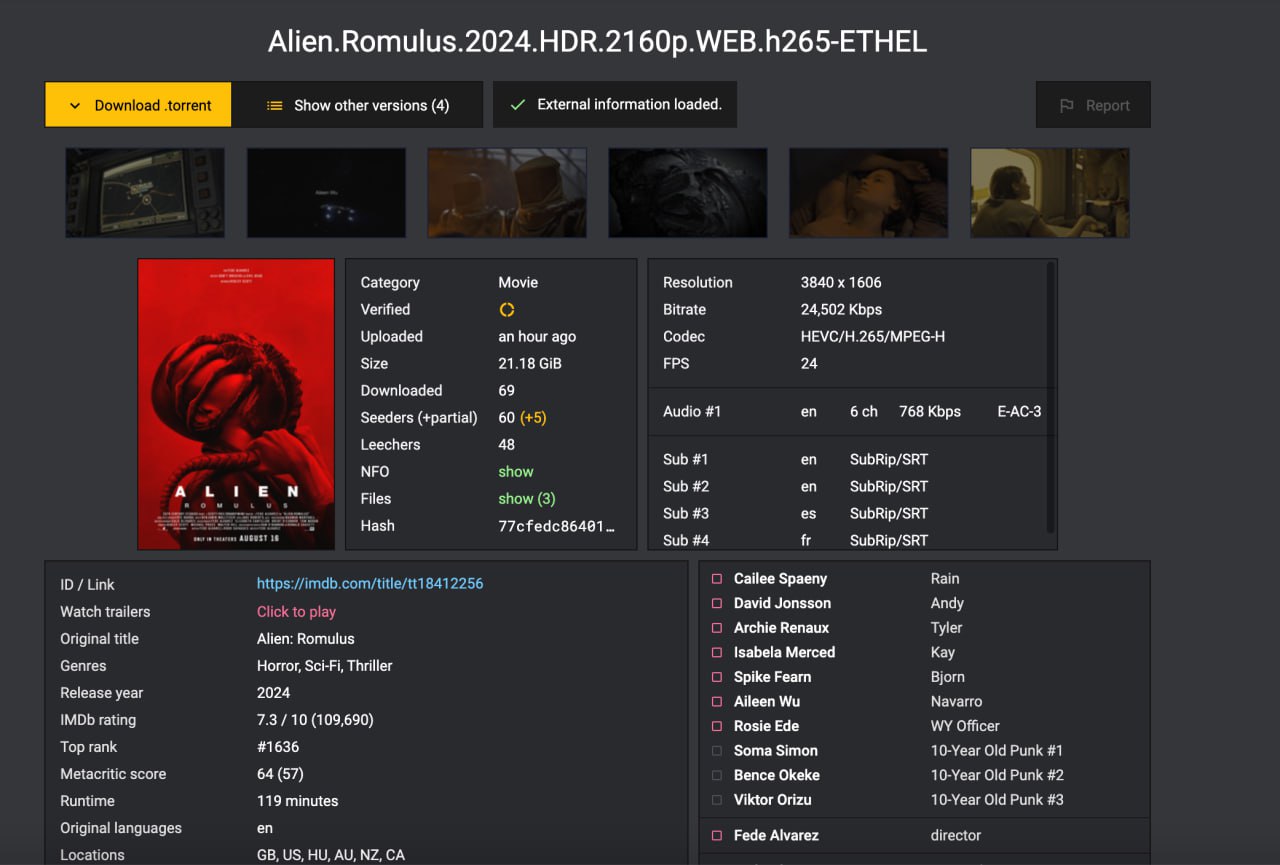Click the Alien Romulus red poster image
The width and height of the screenshot is (1280, 865).
click(236, 404)
